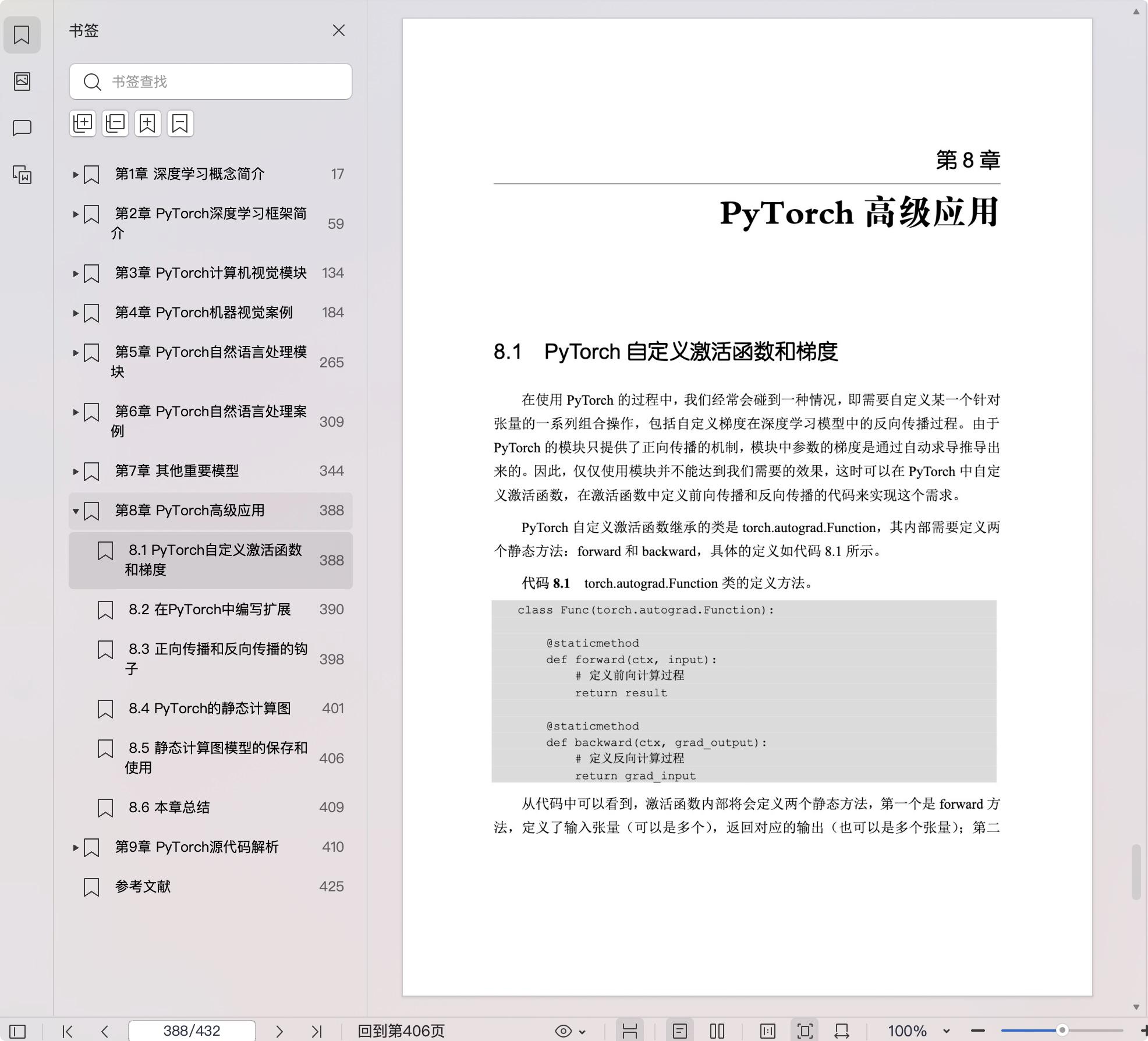Go to the previous page
Viewport: 1148px width, 1041px height.
(x=105, y=1031)
